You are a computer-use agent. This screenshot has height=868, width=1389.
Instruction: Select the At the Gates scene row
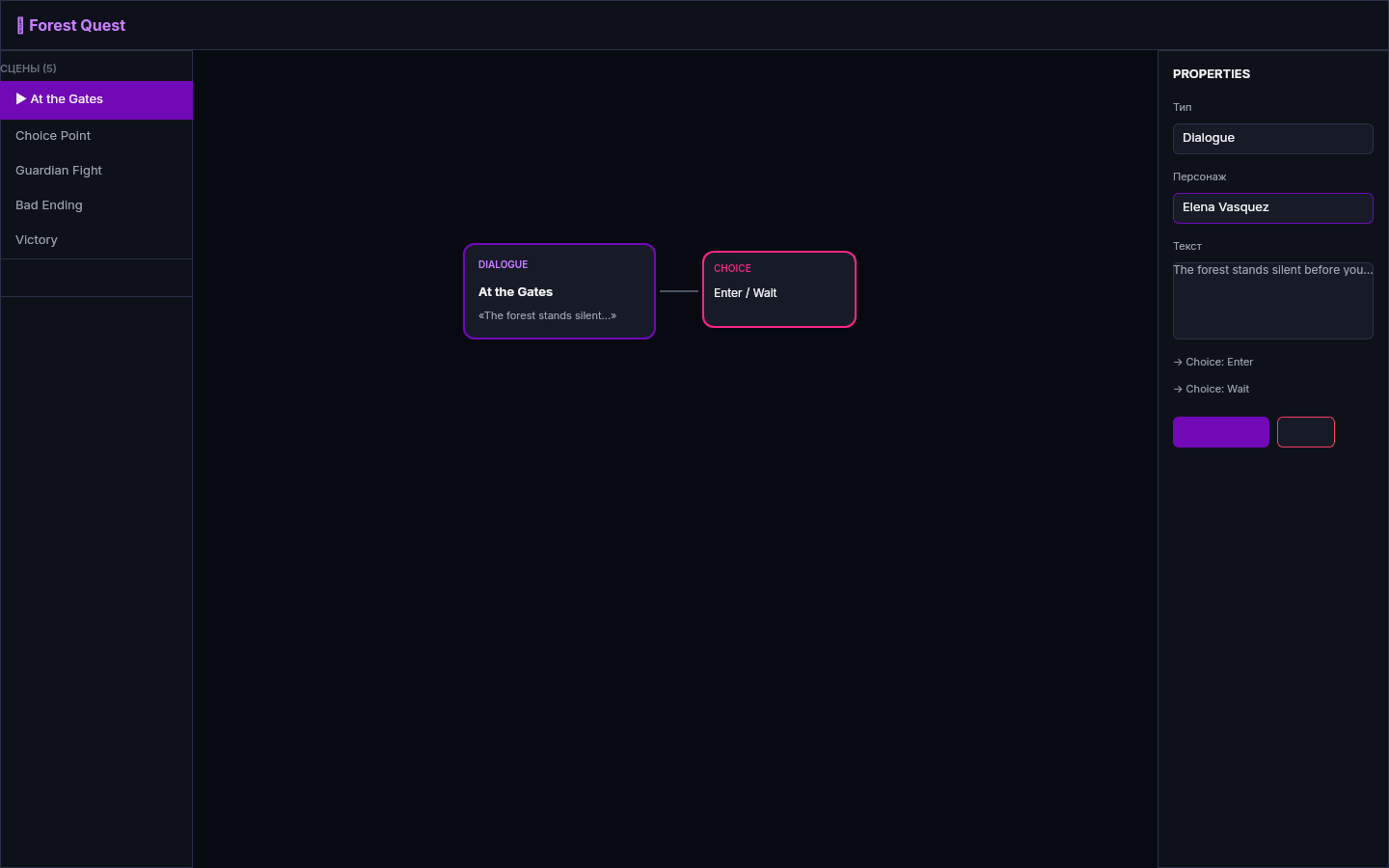pos(96,100)
